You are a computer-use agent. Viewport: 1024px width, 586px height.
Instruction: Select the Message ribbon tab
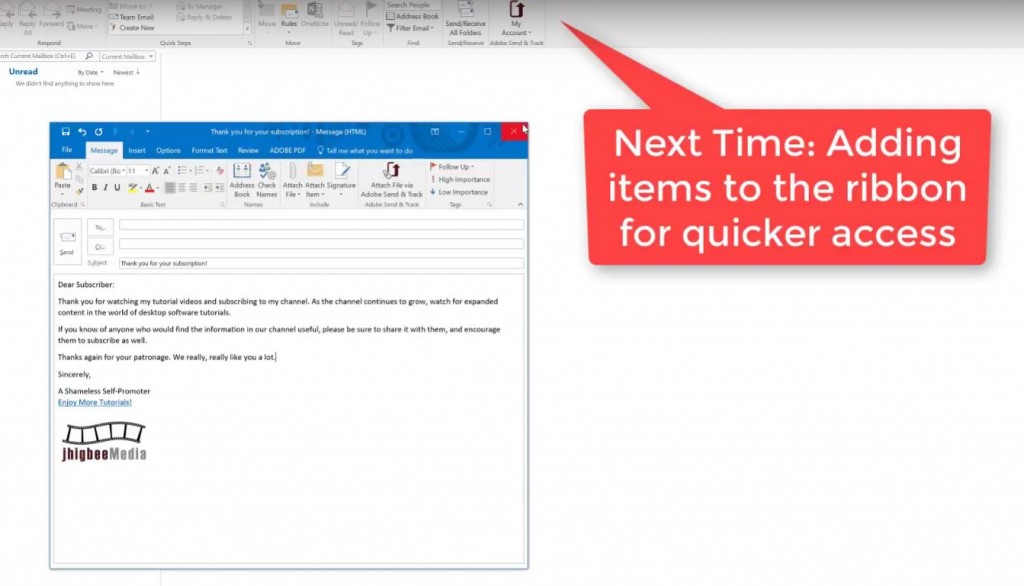pos(104,150)
